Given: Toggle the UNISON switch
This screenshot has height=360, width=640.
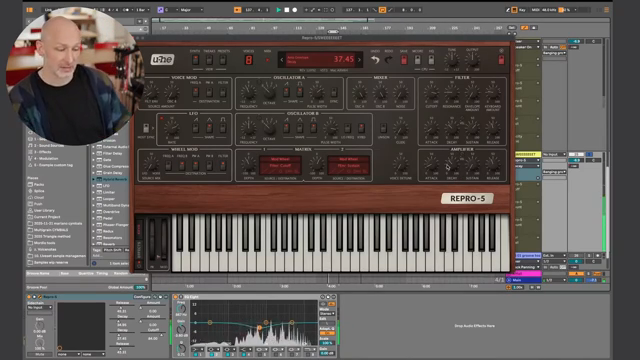Looking at the screenshot, I should [x=383, y=128].
